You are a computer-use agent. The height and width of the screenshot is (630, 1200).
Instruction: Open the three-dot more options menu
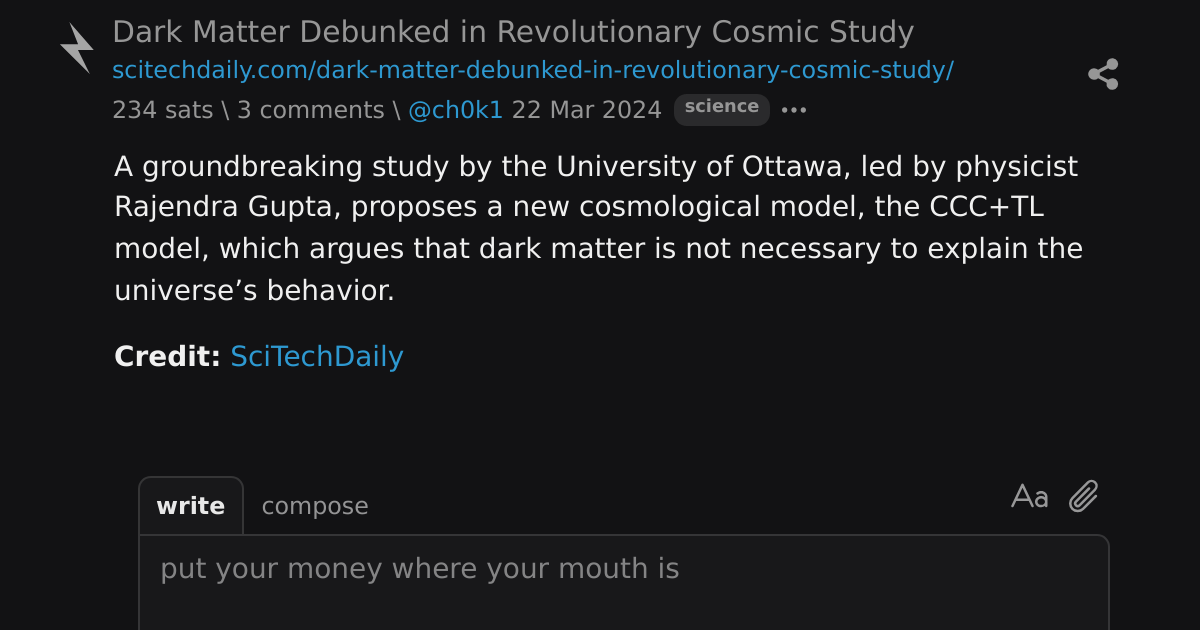pyautogui.click(x=794, y=110)
